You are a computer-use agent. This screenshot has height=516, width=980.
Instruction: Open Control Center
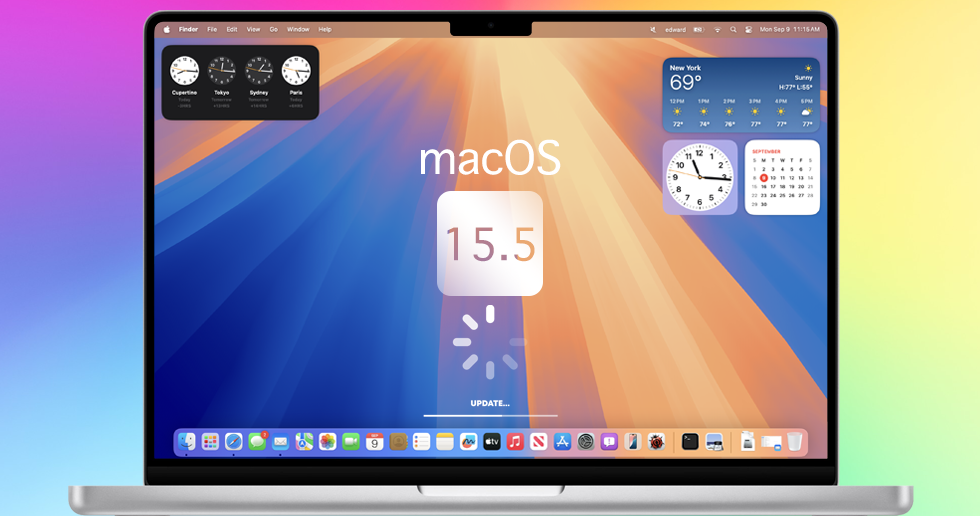click(x=748, y=29)
